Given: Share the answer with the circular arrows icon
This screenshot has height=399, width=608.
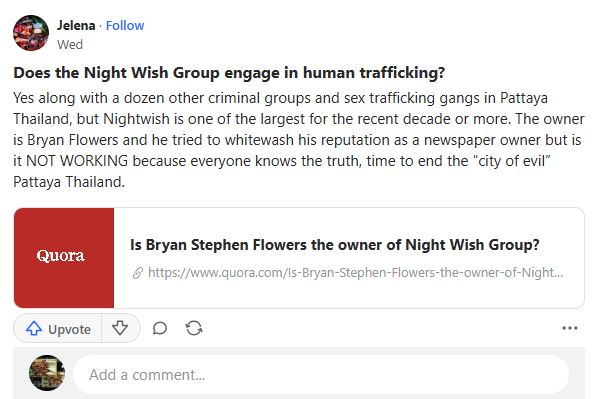Looking at the screenshot, I should pyautogui.click(x=194, y=328).
